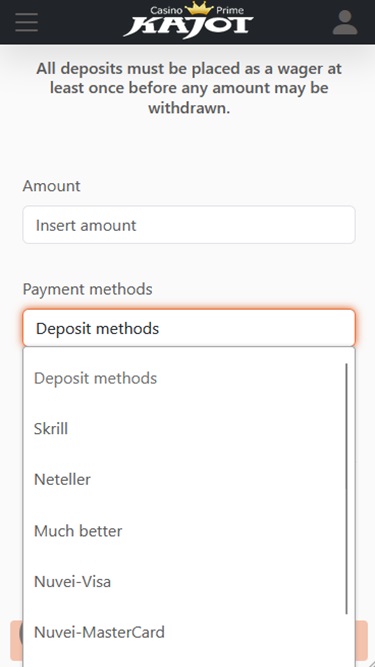The height and width of the screenshot is (667, 375).
Task: Focus the Insert amount field
Action: [189, 225]
